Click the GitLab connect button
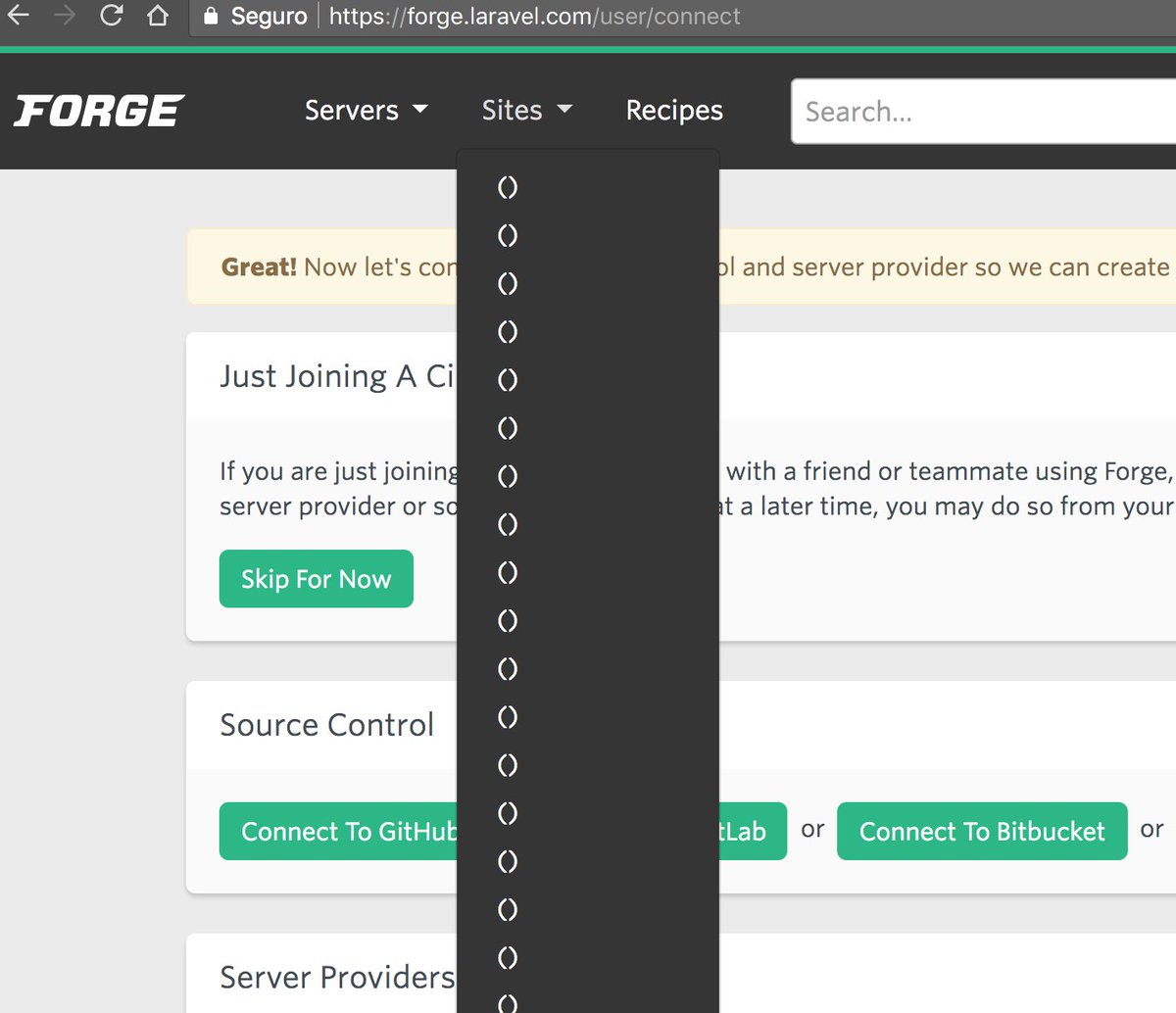This screenshot has width=1176, height=1013. point(753,831)
